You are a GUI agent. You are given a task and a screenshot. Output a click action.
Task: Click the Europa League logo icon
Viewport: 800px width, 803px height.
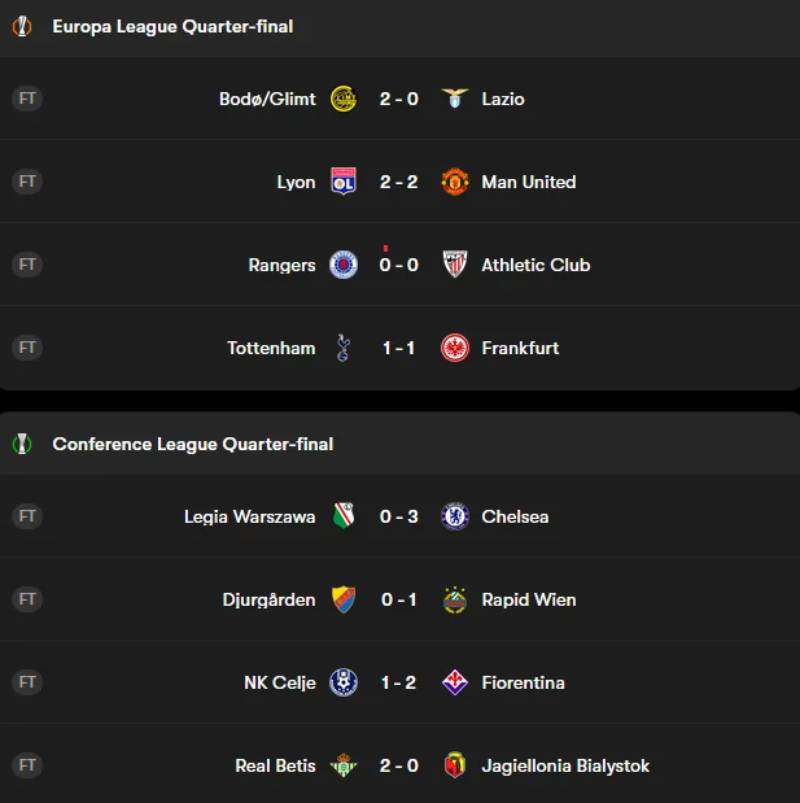22,27
